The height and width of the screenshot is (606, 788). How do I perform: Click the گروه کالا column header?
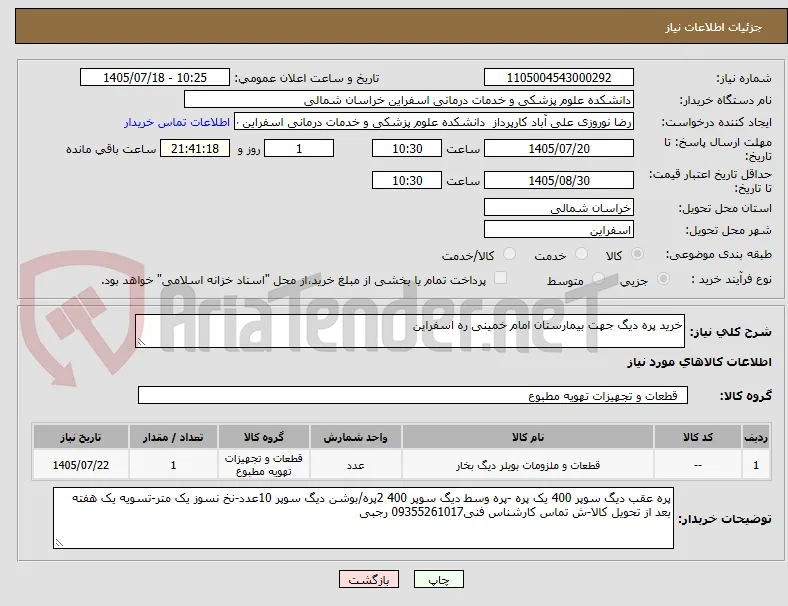(x=264, y=437)
